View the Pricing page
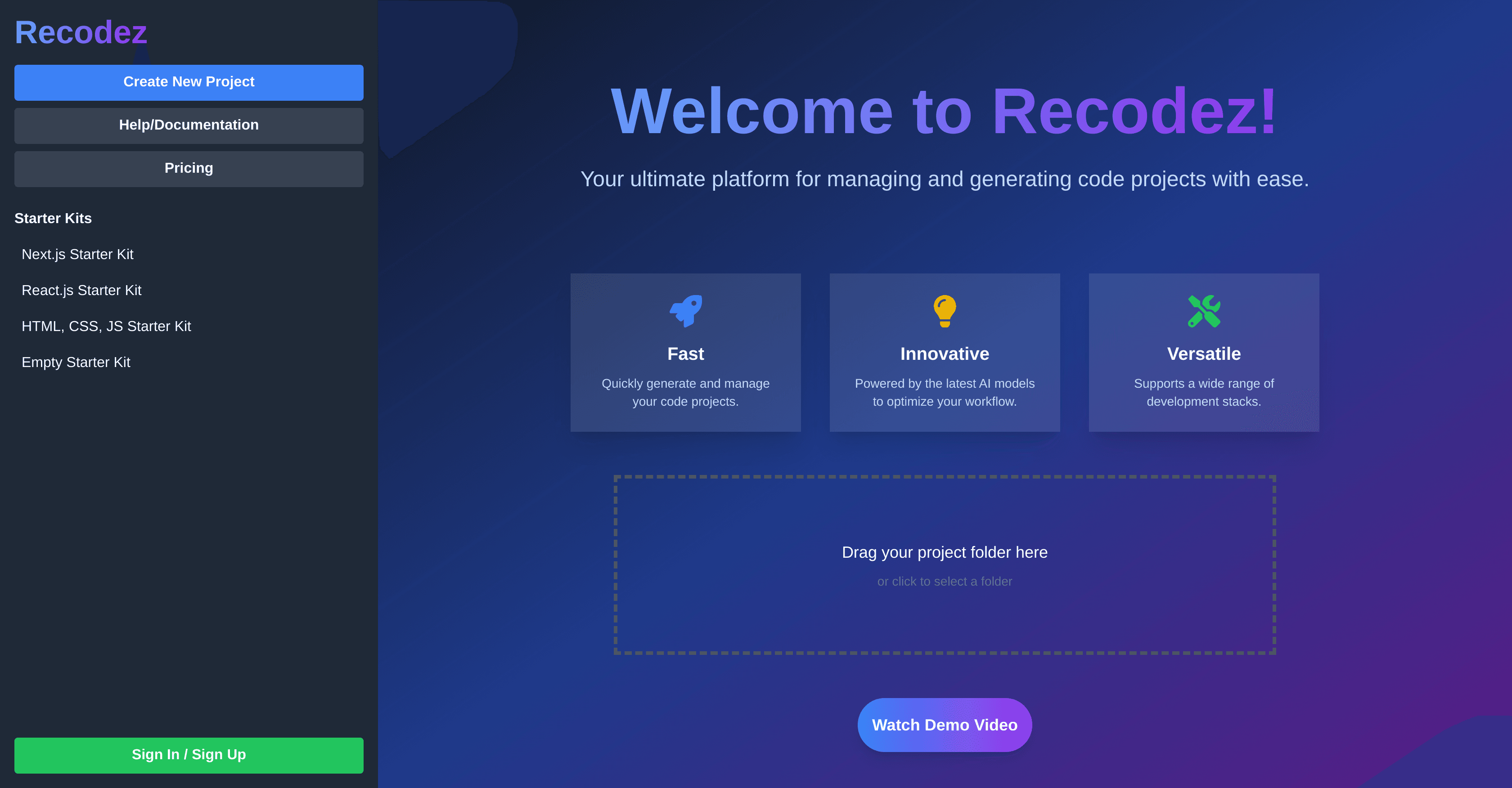 [189, 168]
